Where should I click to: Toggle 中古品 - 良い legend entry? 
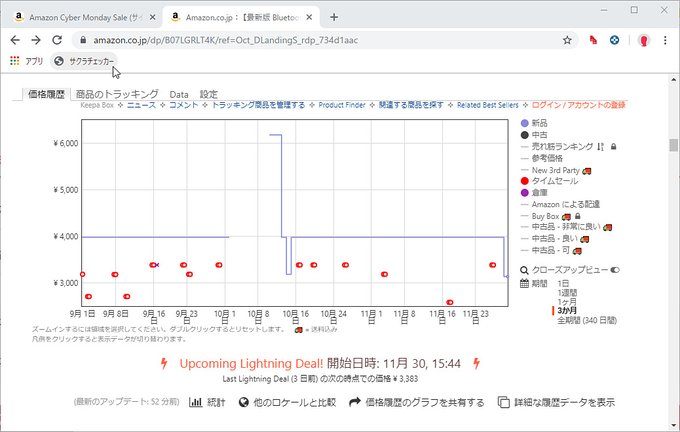[555, 239]
